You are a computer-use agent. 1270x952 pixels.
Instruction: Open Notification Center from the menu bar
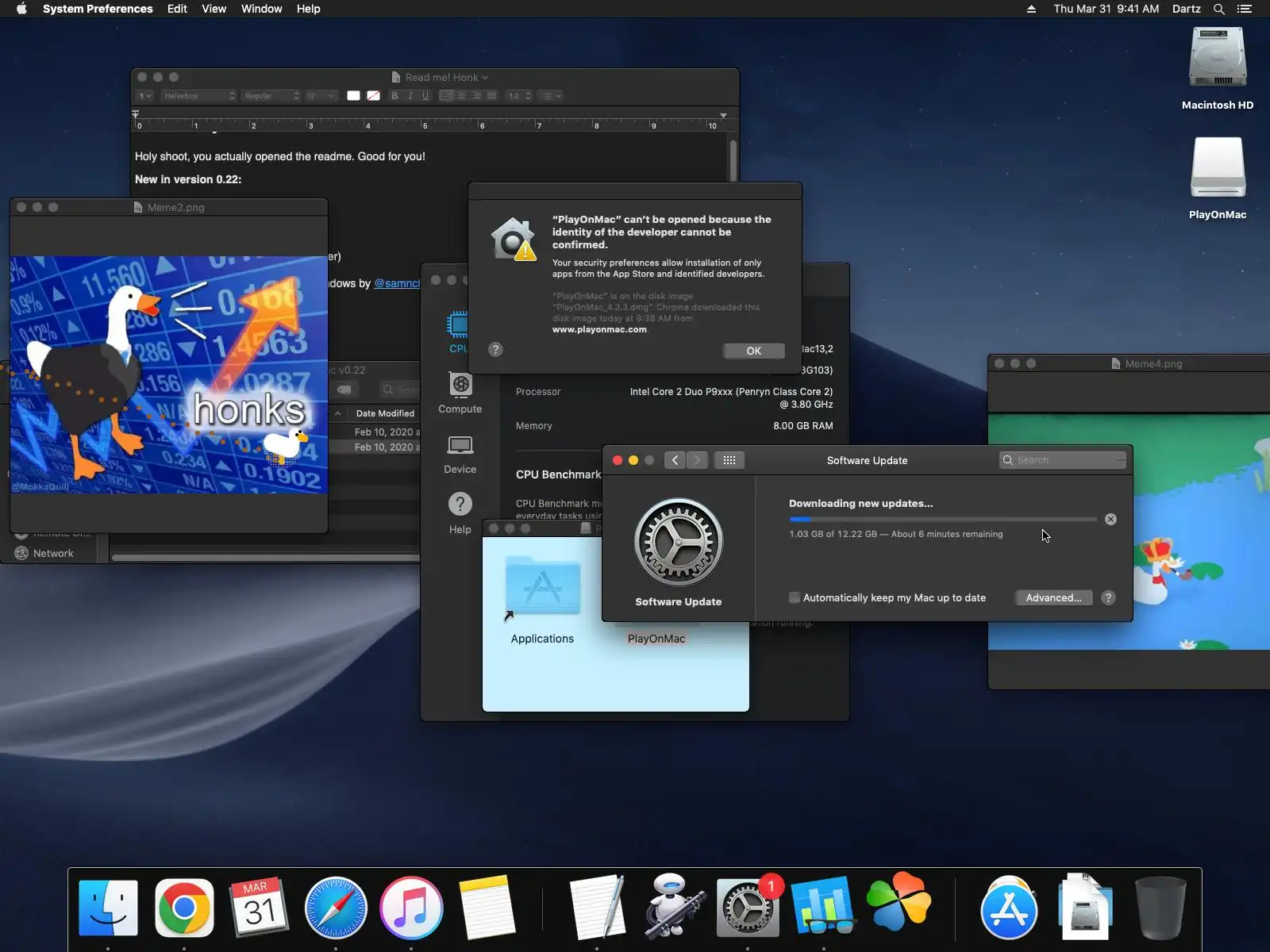[1245, 9]
